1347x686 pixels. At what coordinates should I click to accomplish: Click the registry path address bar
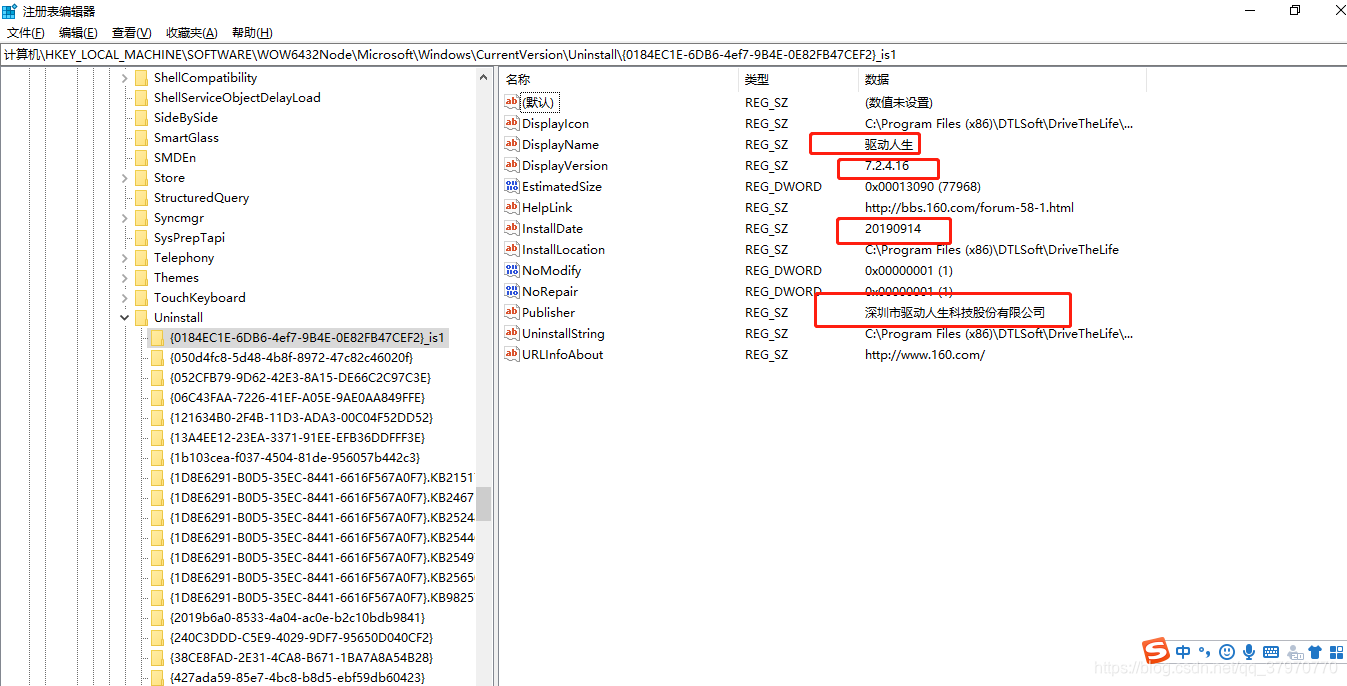pyautogui.click(x=673, y=55)
